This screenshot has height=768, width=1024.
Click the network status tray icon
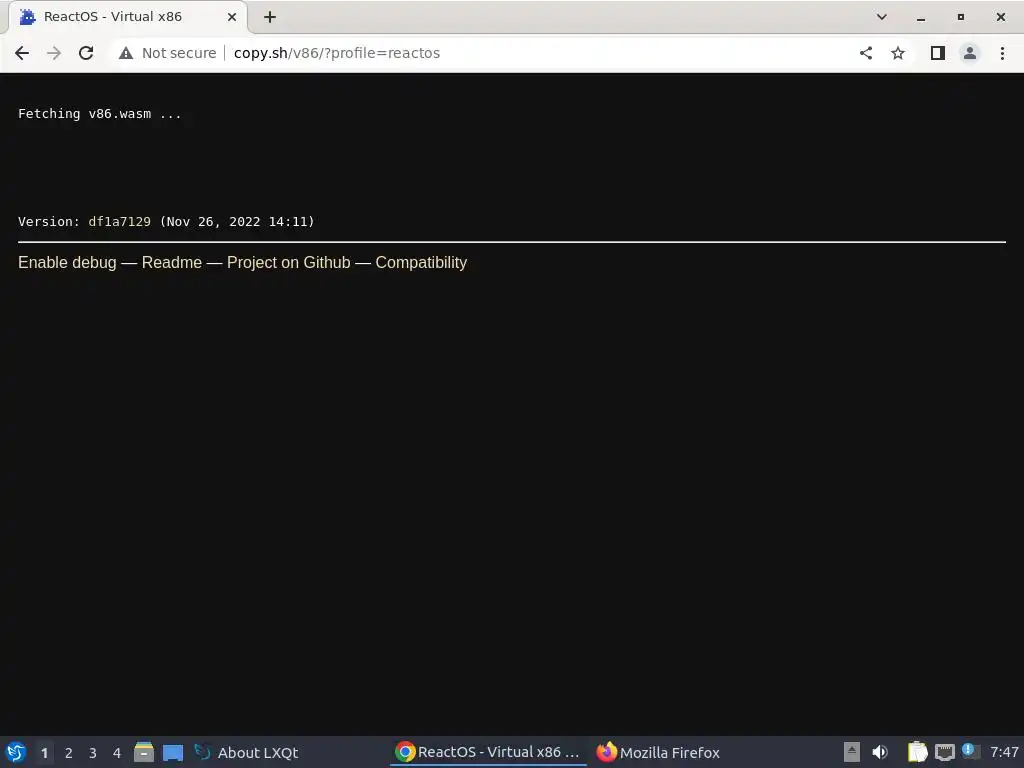tap(944, 752)
